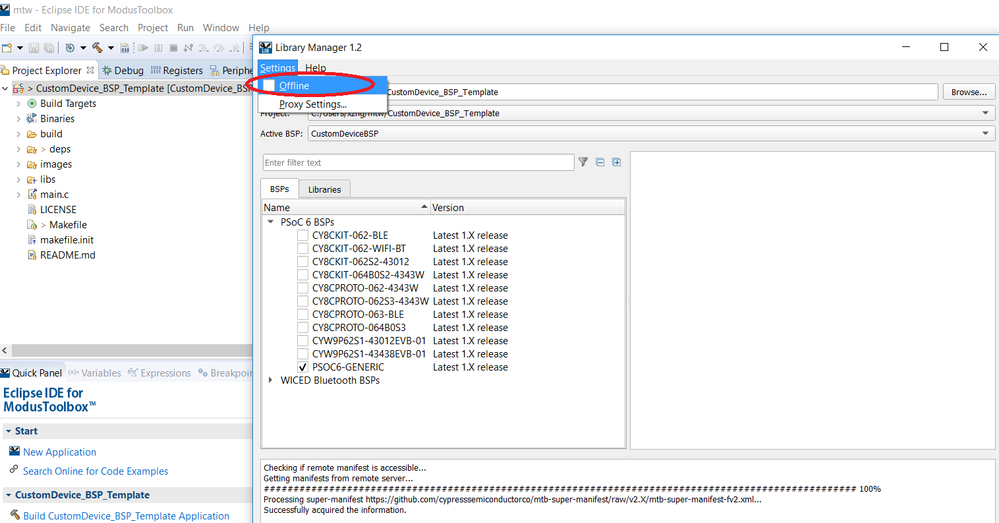Click the filter funnel icon in Library Manager
The height and width of the screenshot is (523, 999).
(x=583, y=162)
